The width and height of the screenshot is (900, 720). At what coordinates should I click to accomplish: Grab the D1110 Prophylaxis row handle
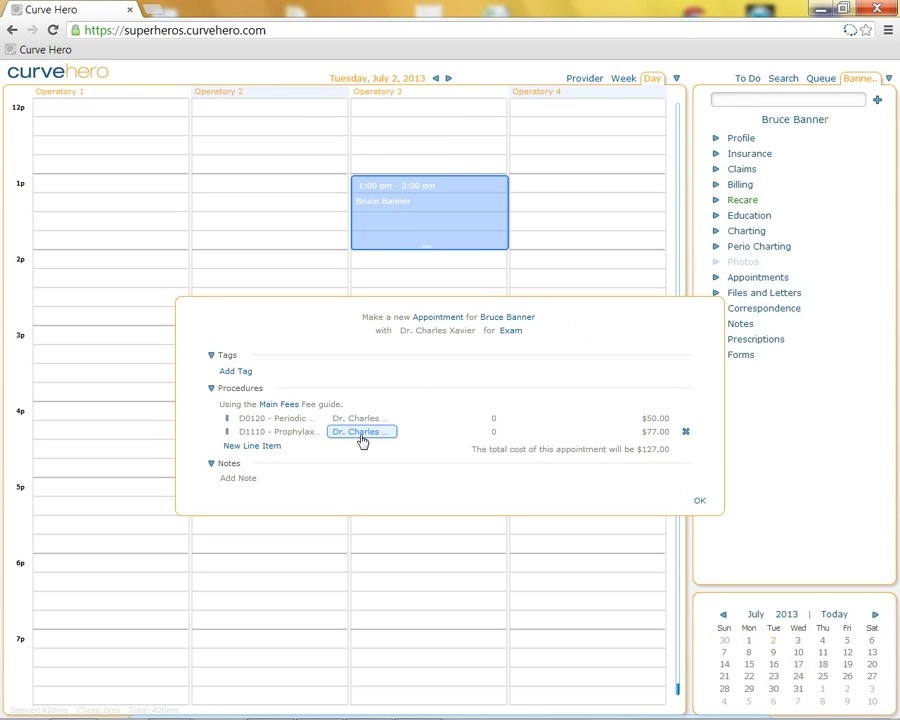point(227,431)
